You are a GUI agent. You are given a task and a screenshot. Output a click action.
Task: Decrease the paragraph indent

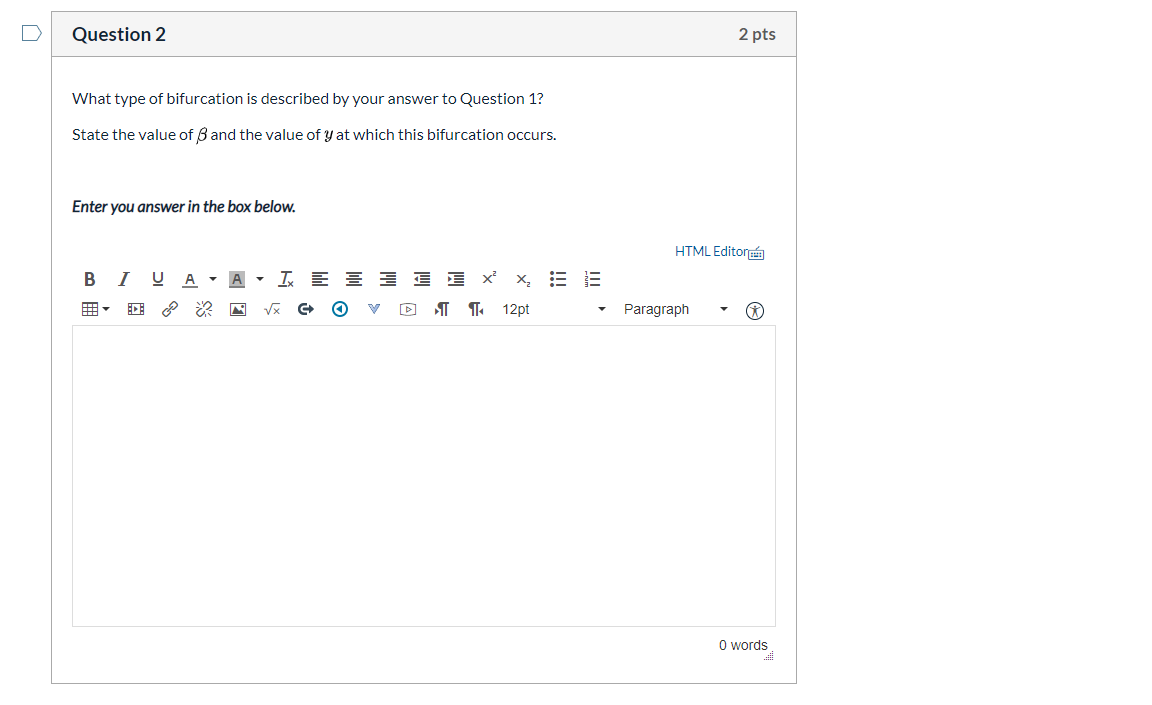pos(422,279)
